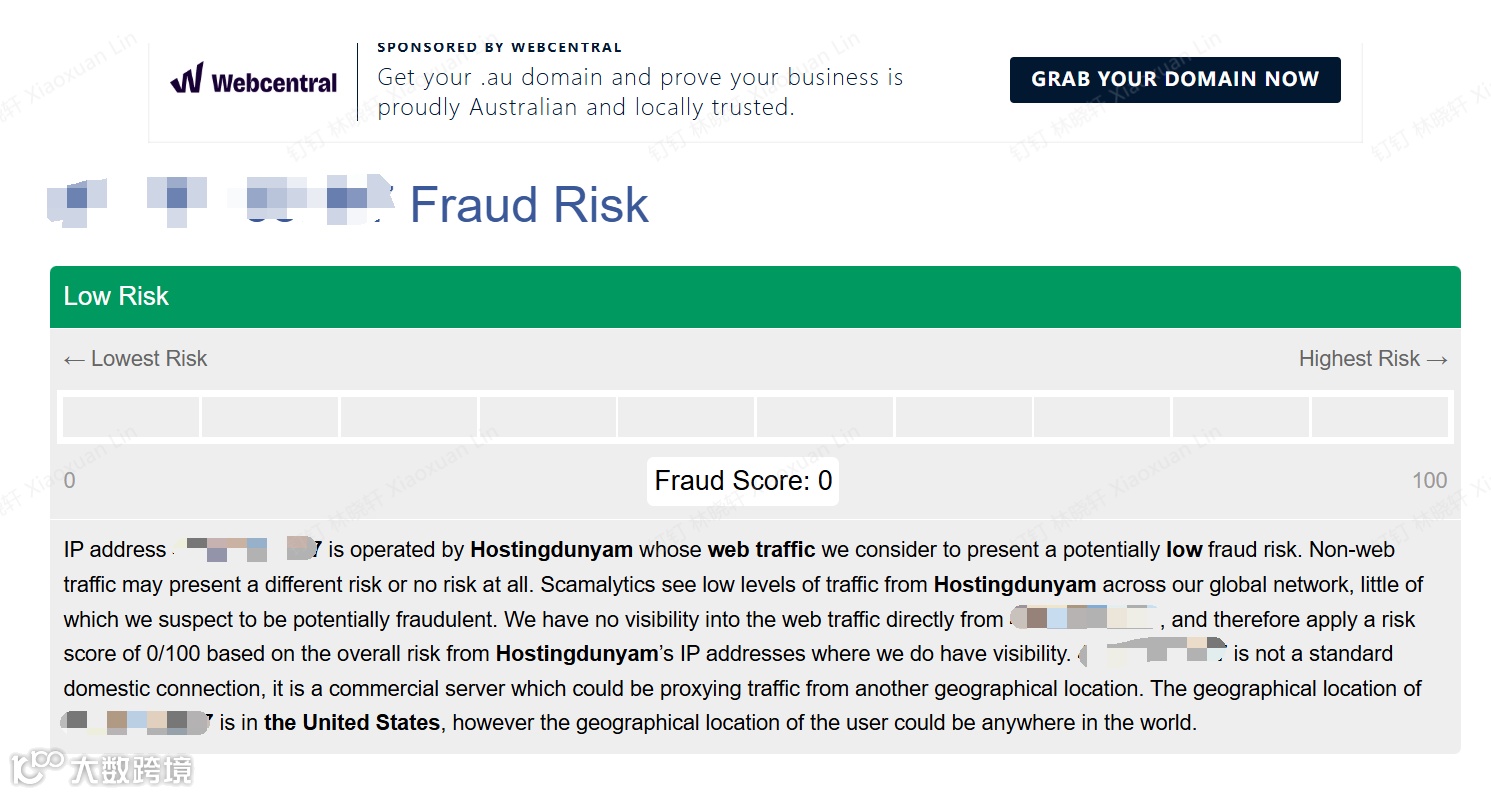Click the bold 'the United States' text
The height and width of the screenshot is (795, 1491).
point(352,723)
